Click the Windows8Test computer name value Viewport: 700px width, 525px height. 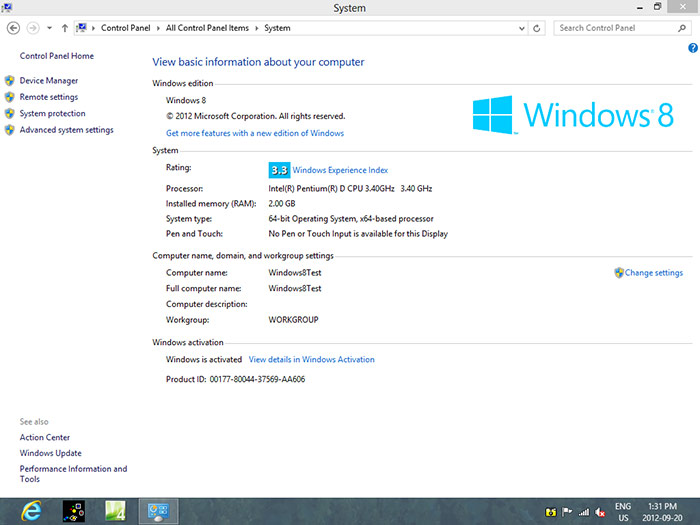click(x=295, y=273)
